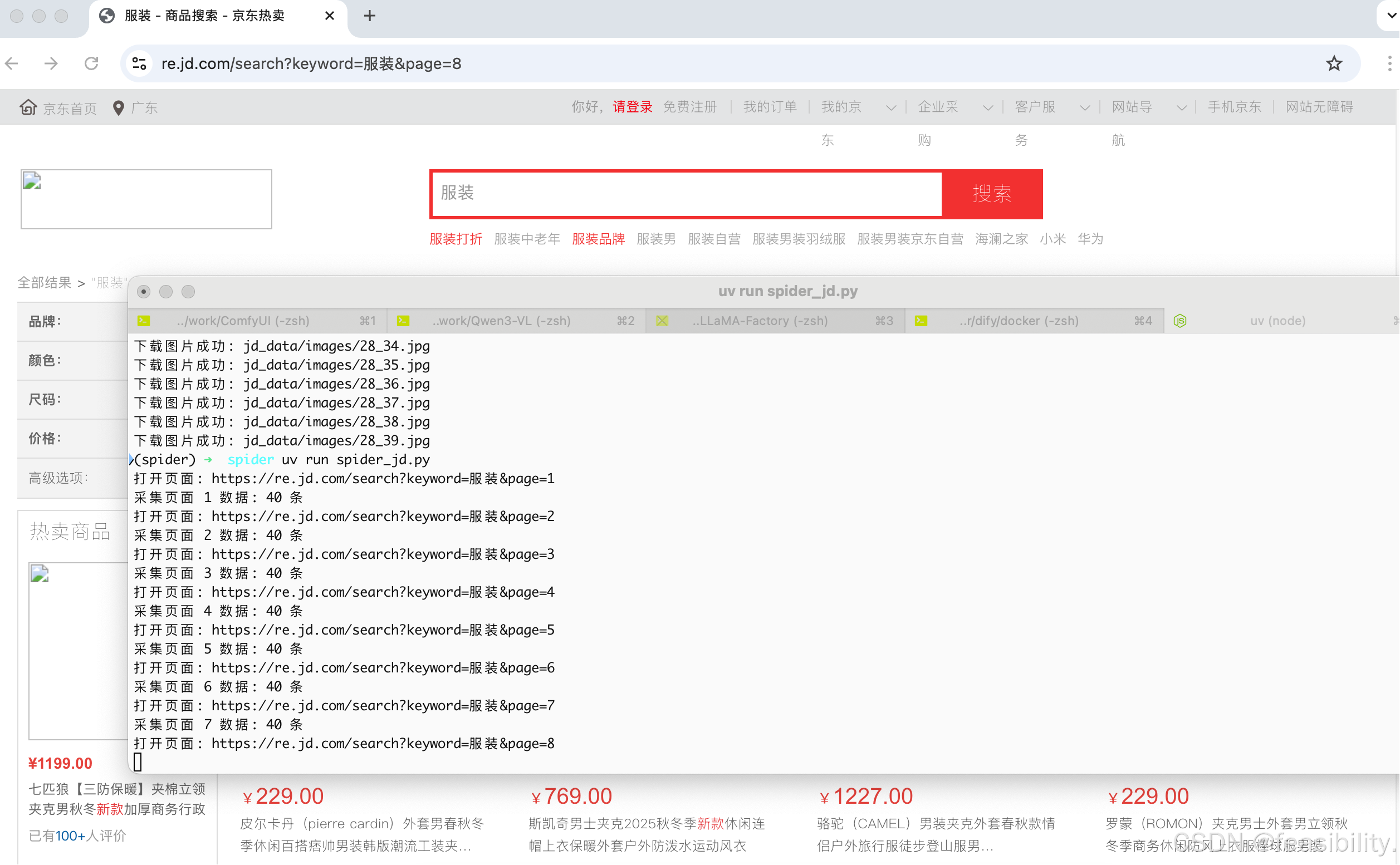
Task: Bookmark page with star icon
Action: click(x=1334, y=63)
